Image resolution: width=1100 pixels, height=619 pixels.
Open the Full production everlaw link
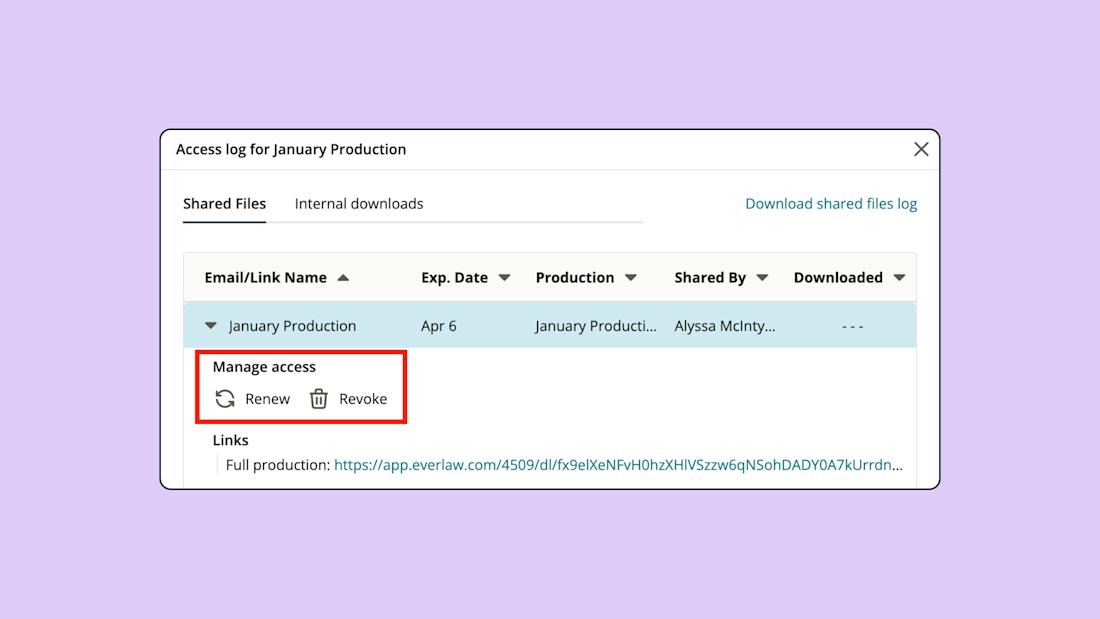pyautogui.click(x=618, y=465)
